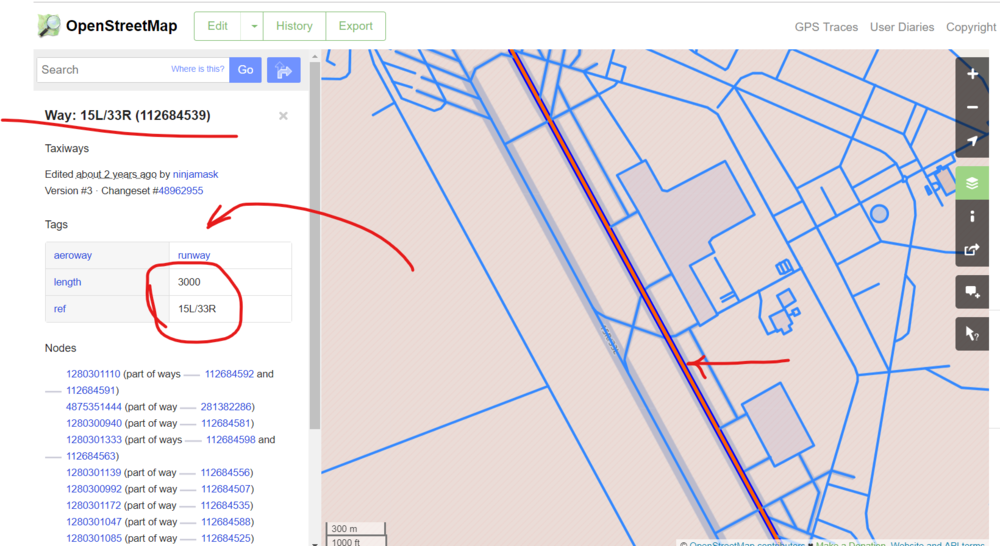Viewport: 1000px width, 546px height.
Task: Open node 1280301110
Action: [93, 374]
